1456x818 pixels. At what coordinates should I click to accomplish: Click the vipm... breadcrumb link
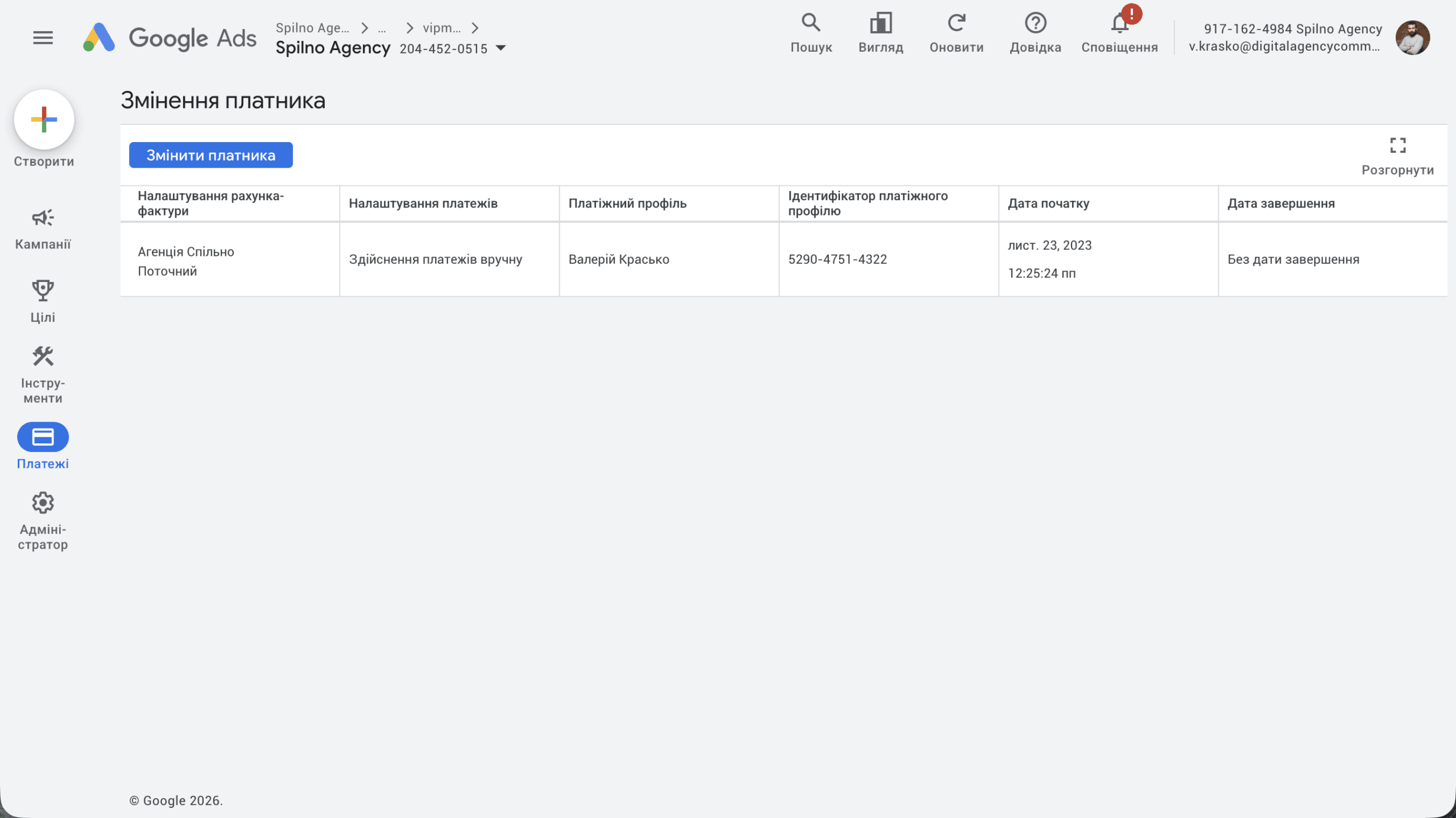(x=442, y=28)
